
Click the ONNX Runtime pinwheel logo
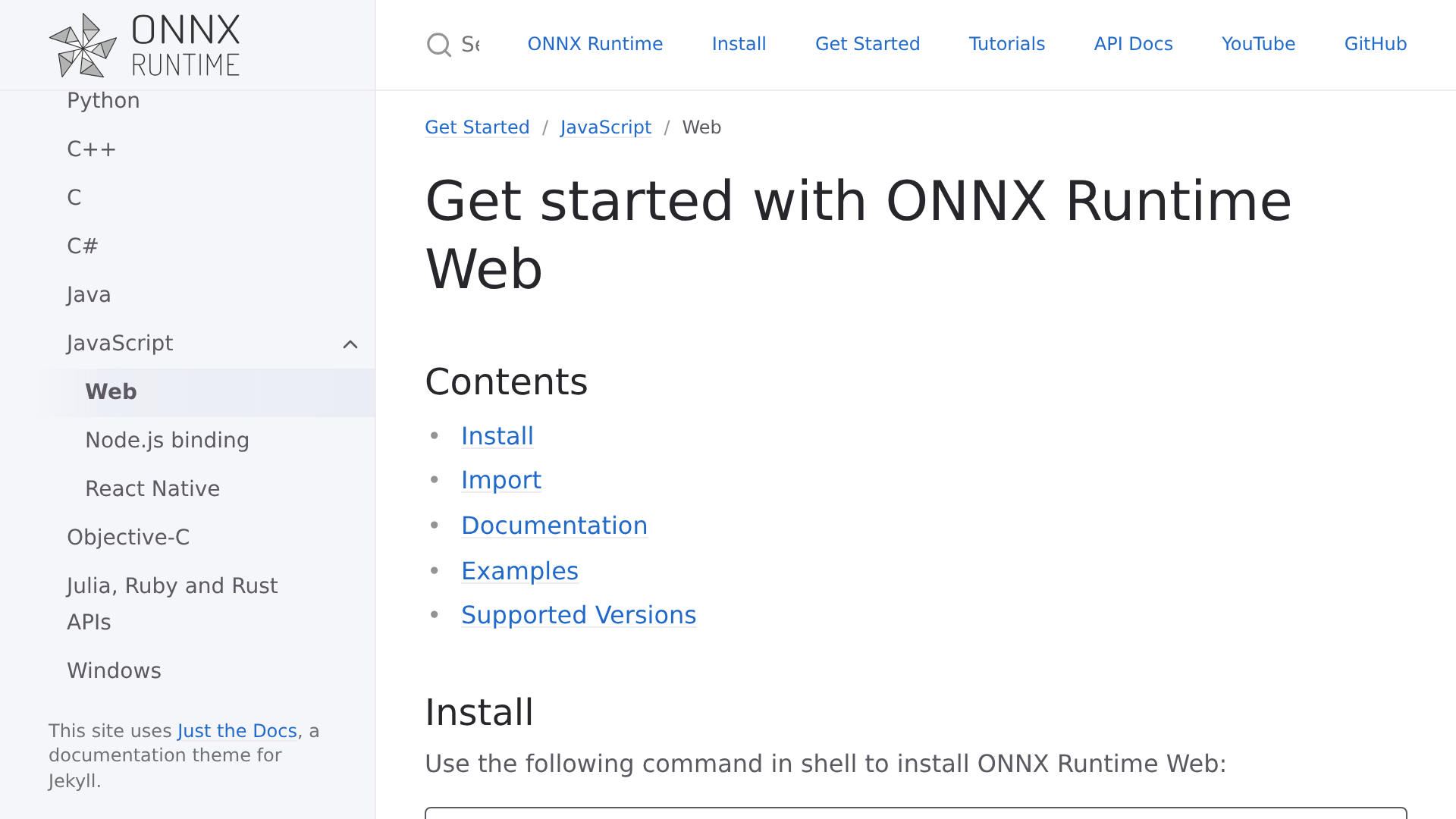click(144, 45)
